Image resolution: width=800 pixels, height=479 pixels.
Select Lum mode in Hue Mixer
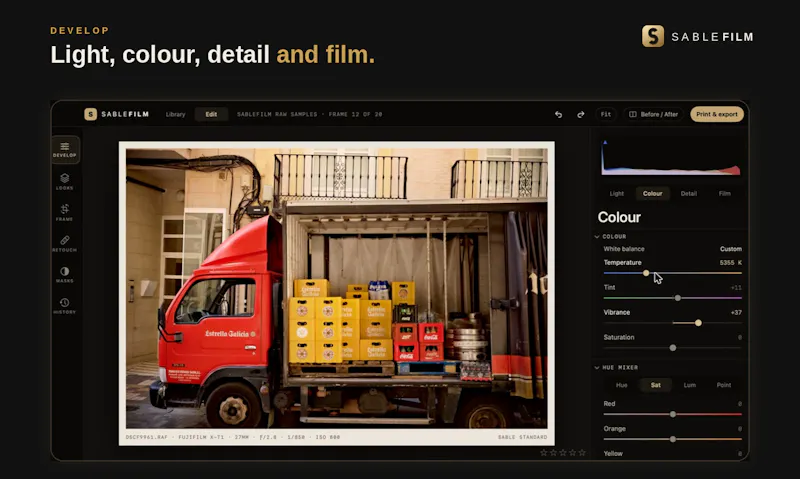tap(690, 385)
